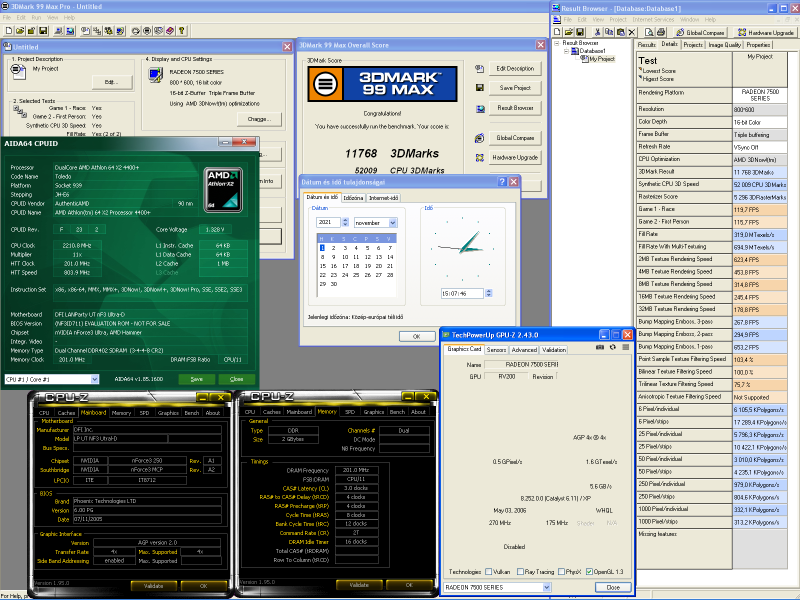The height and width of the screenshot is (600, 800).
Task: Click Cut scissors icon in Result Browser toolbar
Action: point(597,32)
